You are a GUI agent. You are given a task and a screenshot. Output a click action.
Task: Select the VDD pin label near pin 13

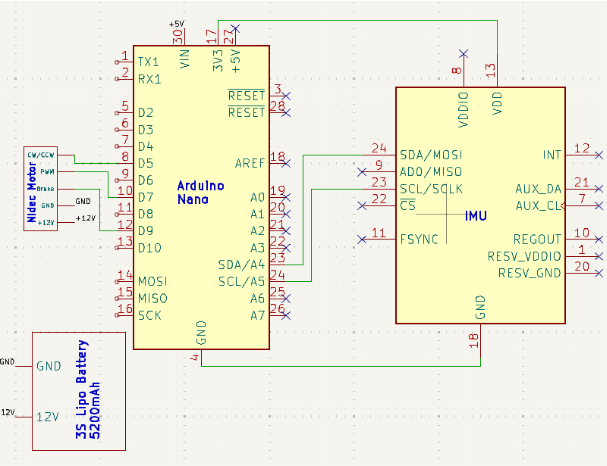(x=497, y=103)
